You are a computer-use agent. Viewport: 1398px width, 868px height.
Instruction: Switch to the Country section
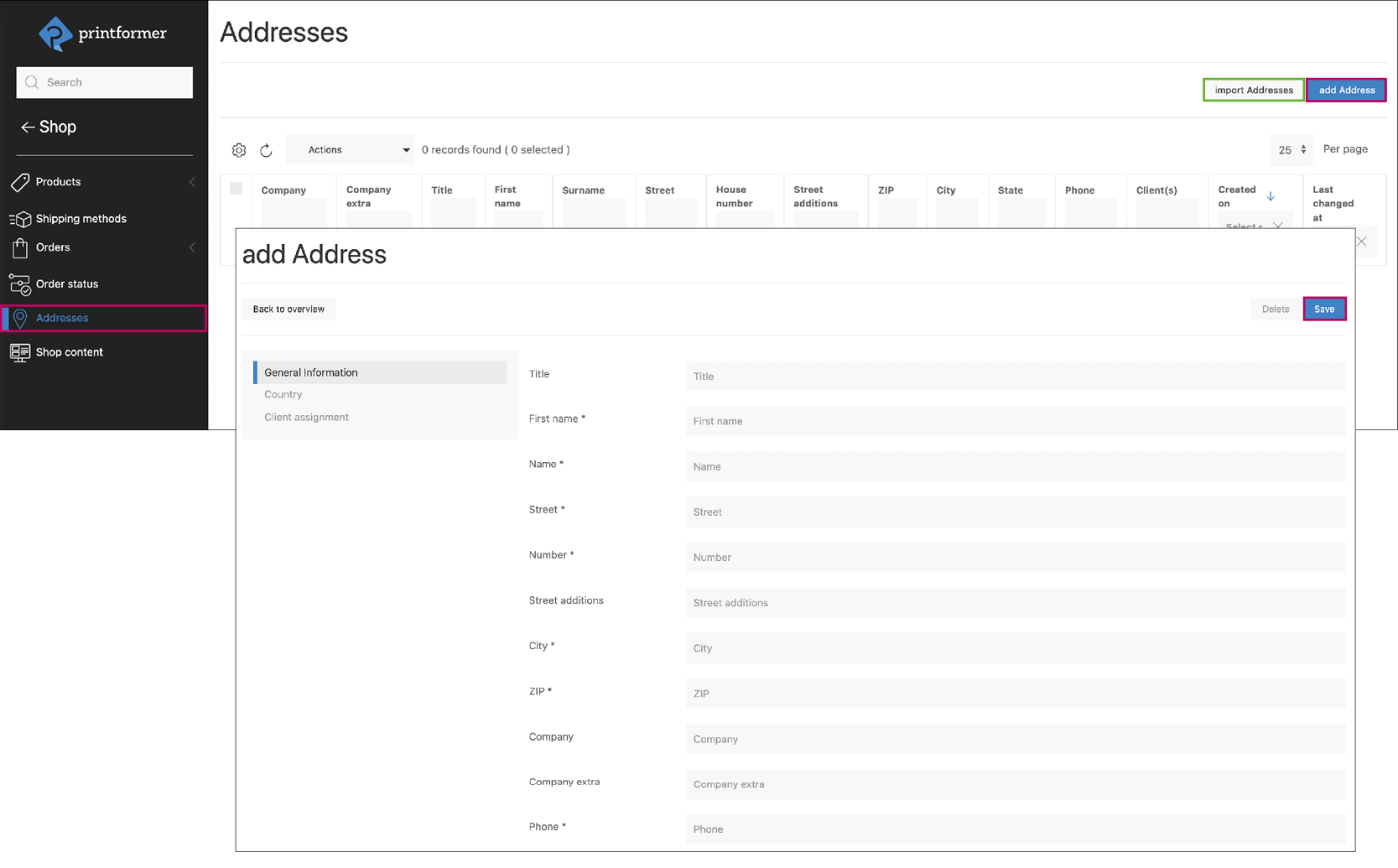[283, 394]
